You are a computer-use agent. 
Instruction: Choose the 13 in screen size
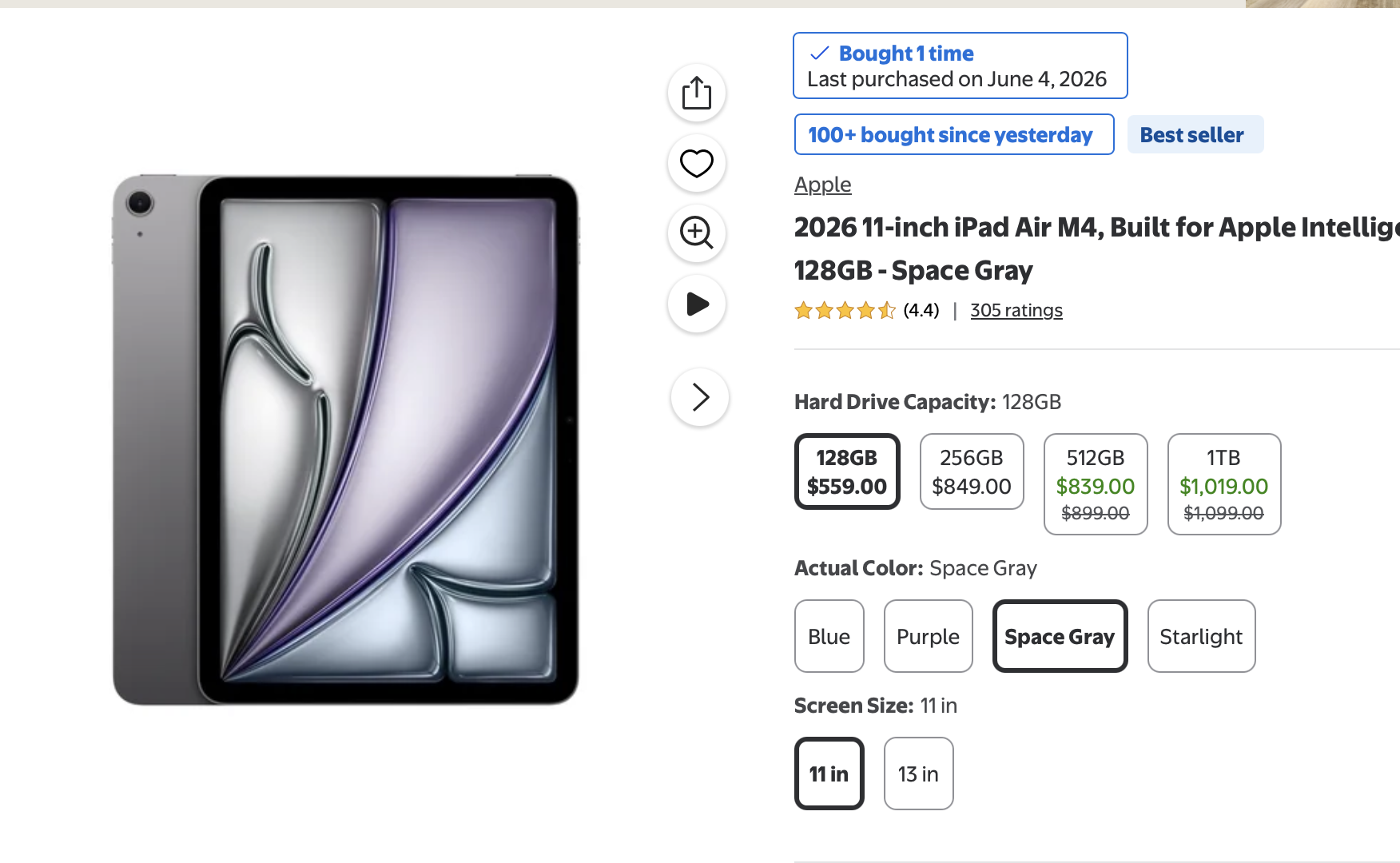coord(919,774)
